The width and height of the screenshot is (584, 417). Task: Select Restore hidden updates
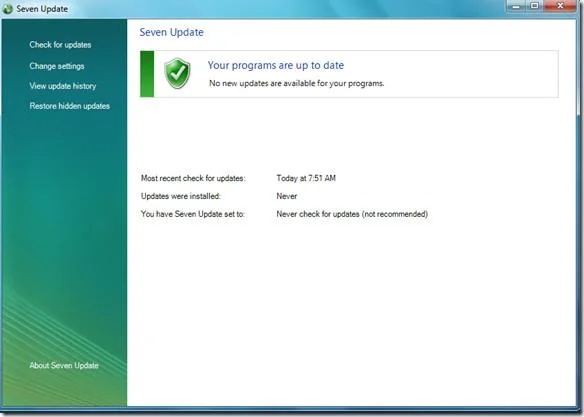coord(70,106)
